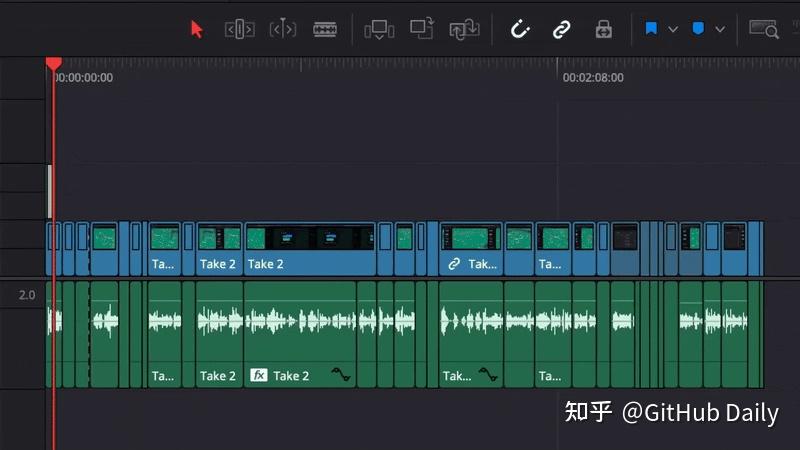The image size is (800, 450).
Task: Click the fx badge on audio clip
Action: point(259,376)
